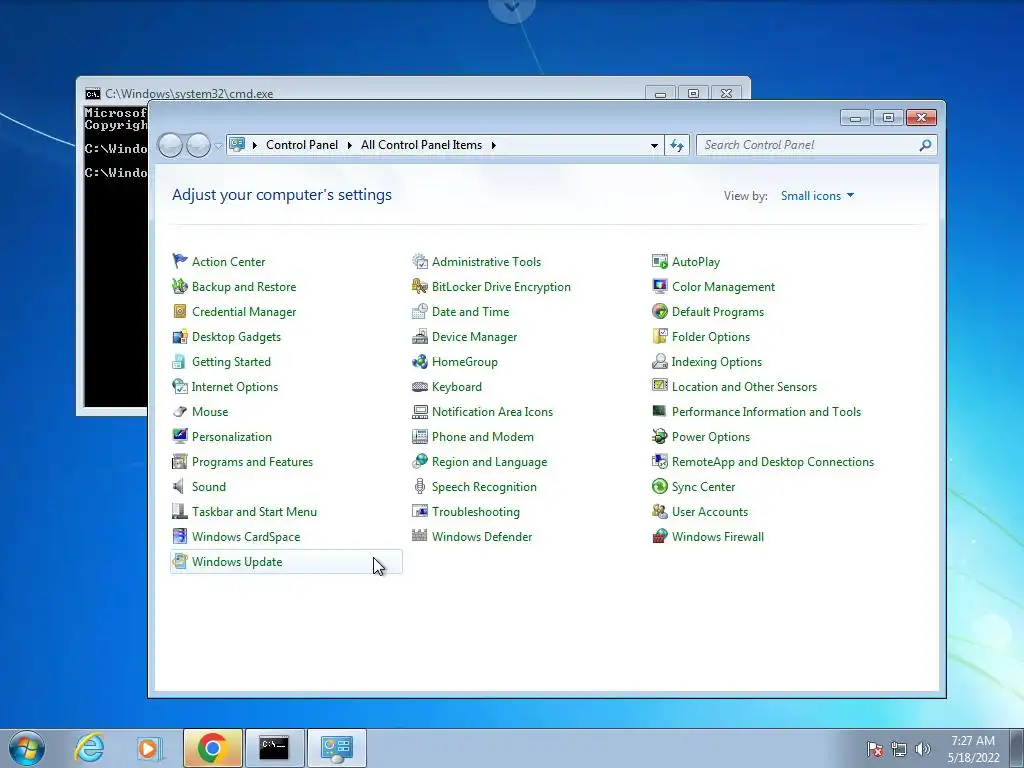1024x768 pixels.
Task: Click the Default Programs icon
Action: point(660,312)
